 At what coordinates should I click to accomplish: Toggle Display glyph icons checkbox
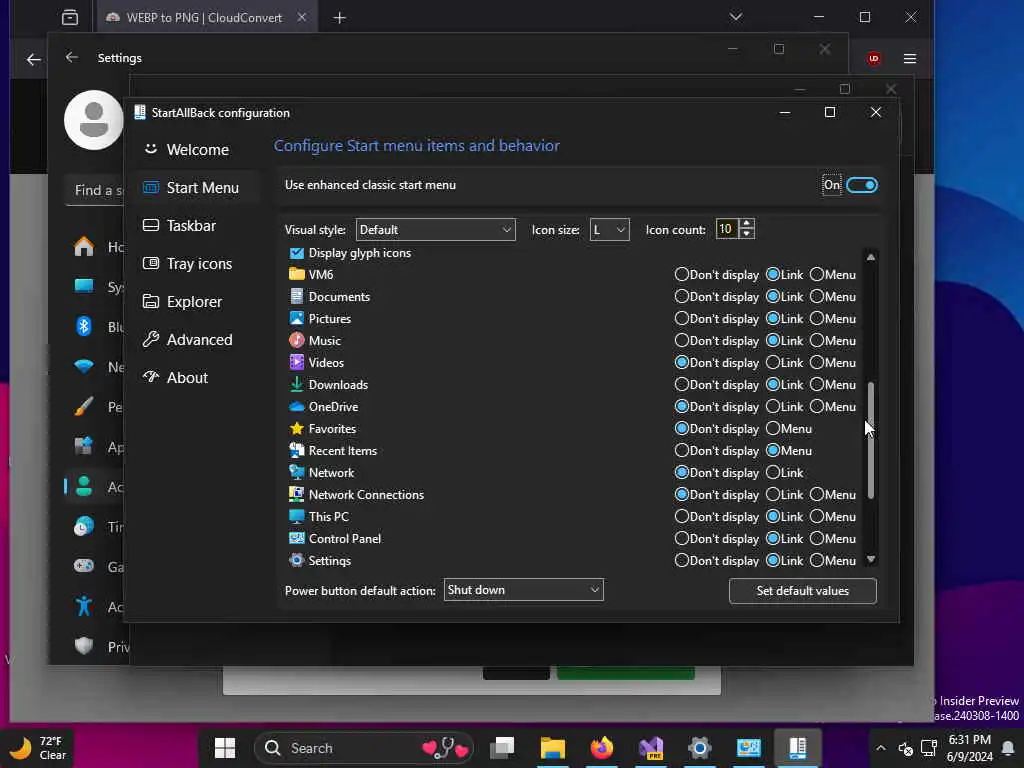click(296, 253)
